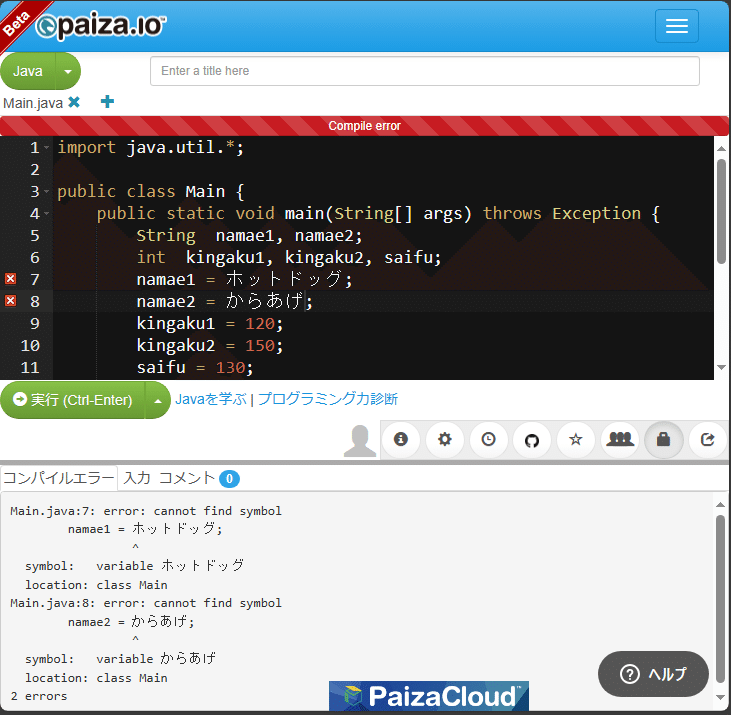This screenshot has height=715, width=731.
Task: Click the editor scrollbar up arrow
Action: click(721, 148)
